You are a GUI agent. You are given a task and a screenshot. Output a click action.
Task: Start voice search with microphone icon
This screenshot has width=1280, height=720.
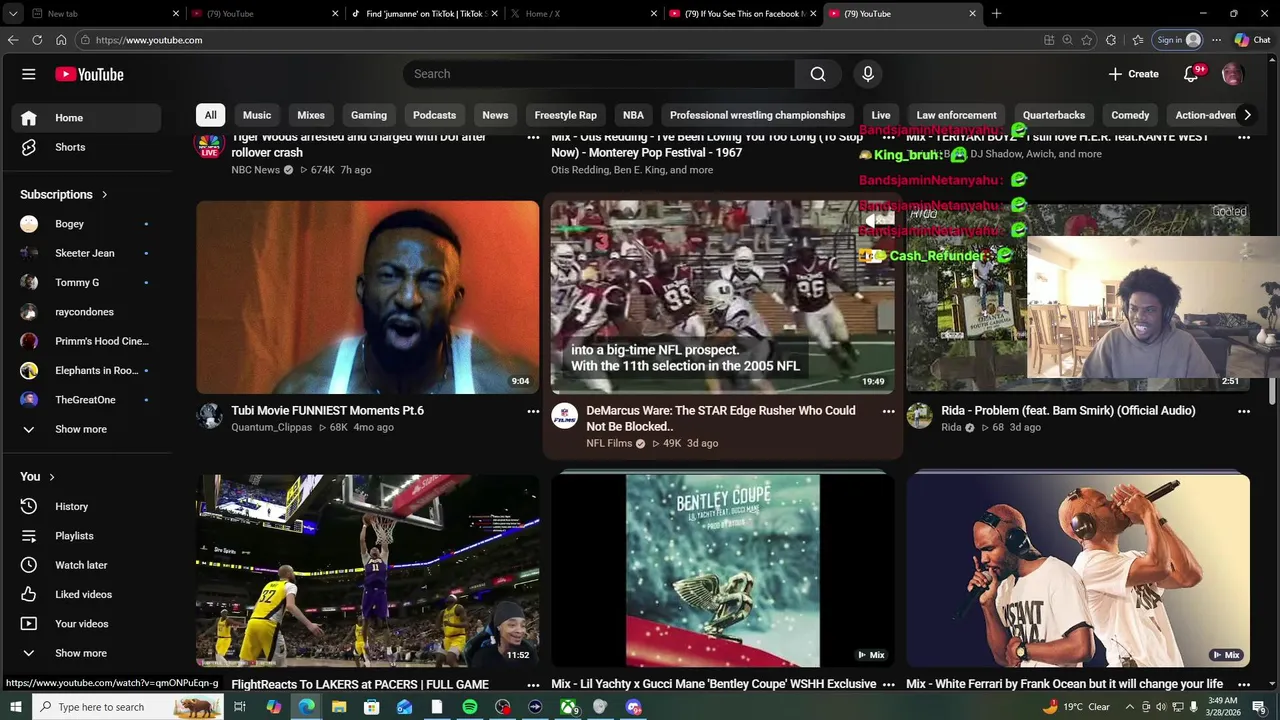coord(868,74)
